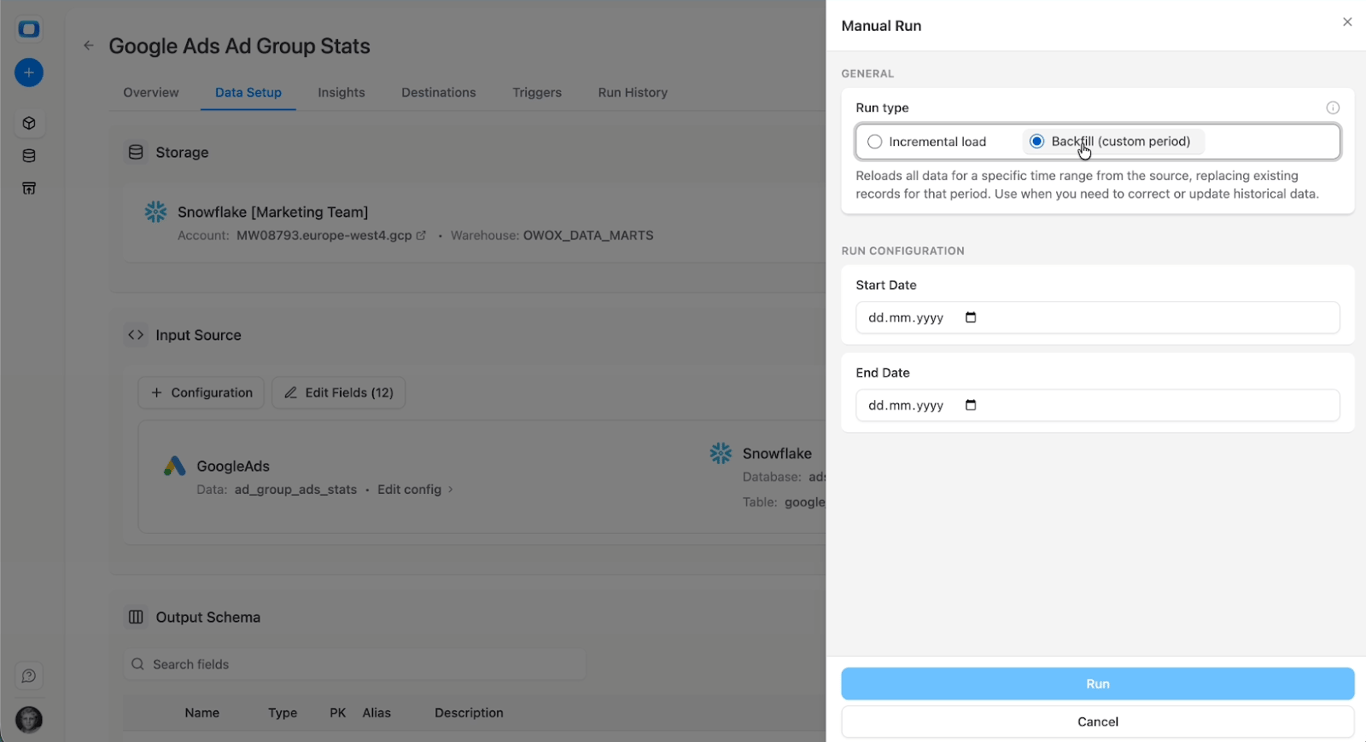Screen dimensions: 1366x742
Task: Open the Destinations tab
Action: (439, 92)
